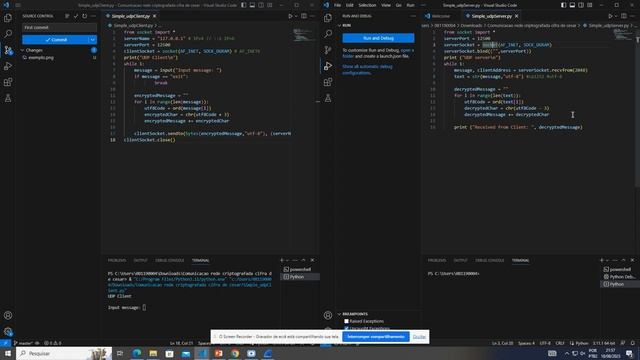Split the left editor
Image resolution: width=640 pixels, height=360 pixels.
[304, 16]
